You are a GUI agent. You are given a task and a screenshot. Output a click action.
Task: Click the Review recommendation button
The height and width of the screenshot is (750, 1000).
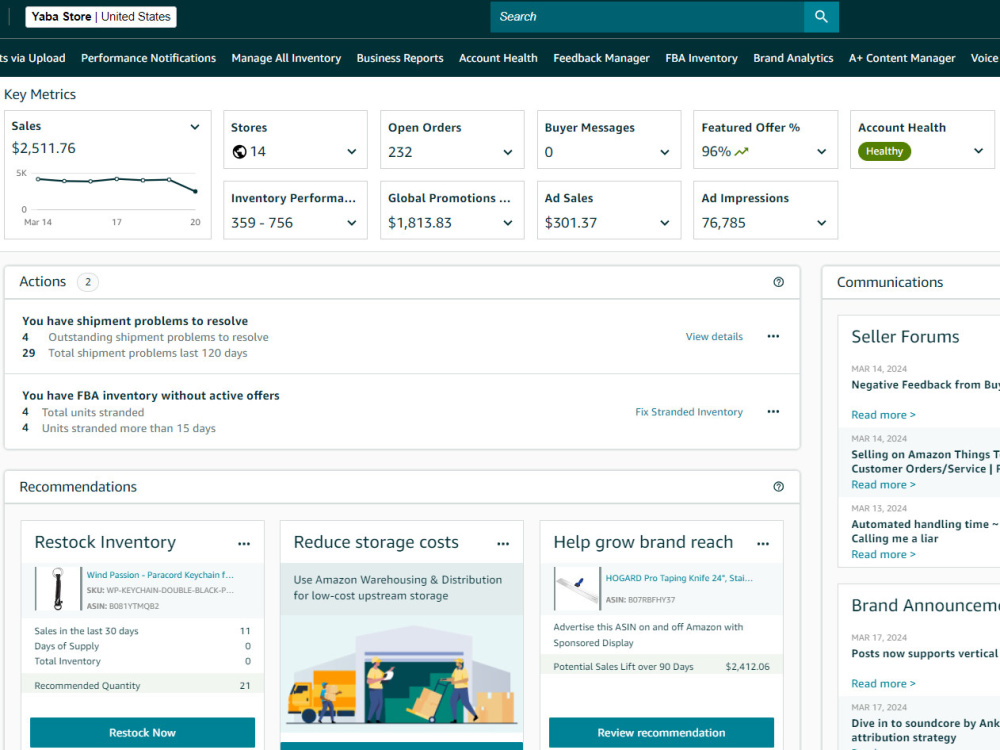pos(661,733)
